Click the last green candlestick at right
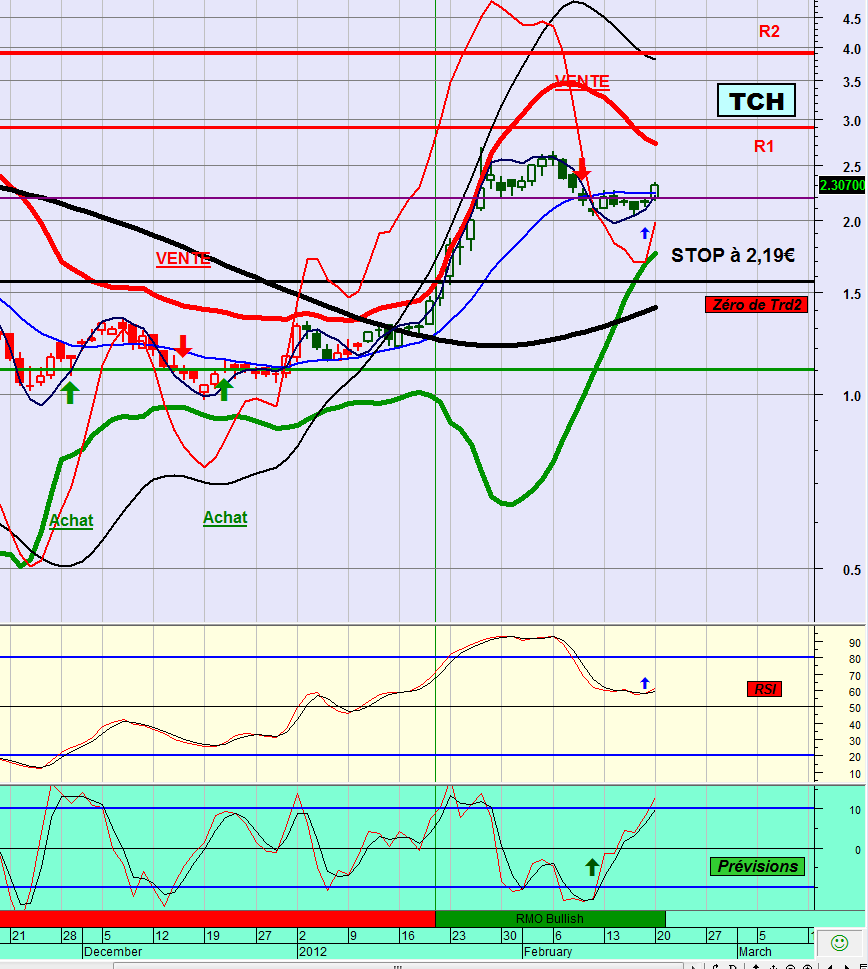Viewport: 868px width, 969px height. point(655,190)
